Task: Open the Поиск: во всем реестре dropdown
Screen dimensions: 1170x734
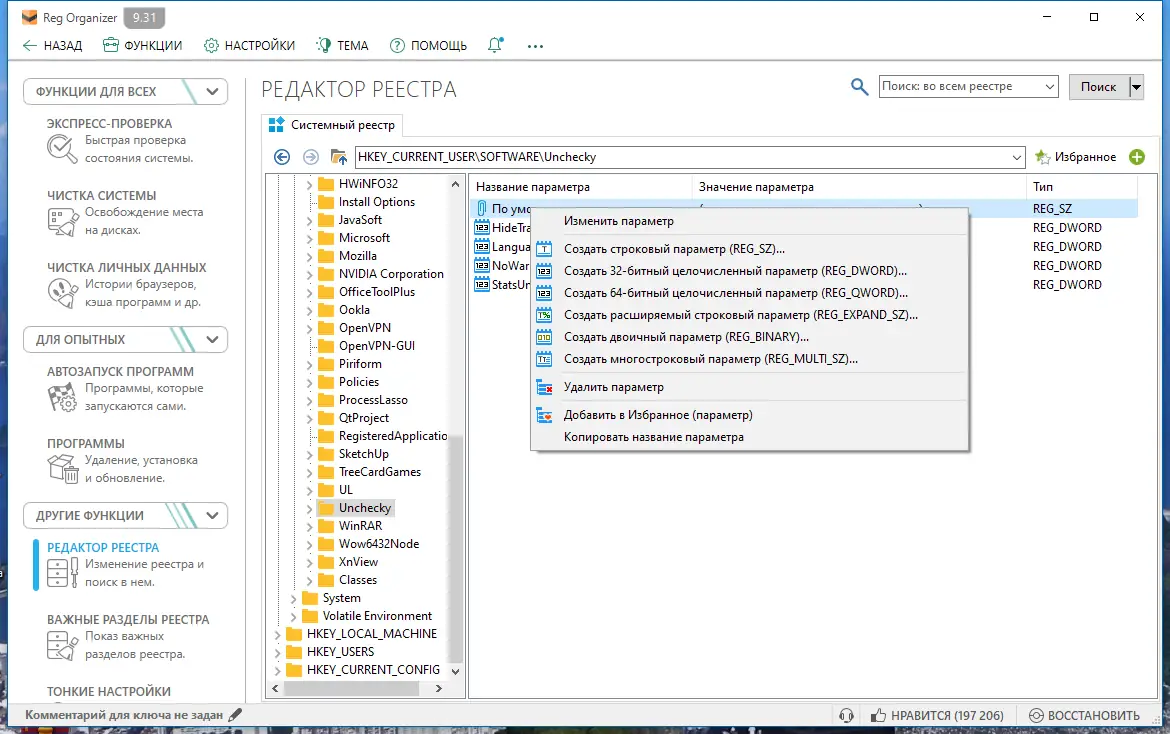Action: click(x=1049, y=86)
